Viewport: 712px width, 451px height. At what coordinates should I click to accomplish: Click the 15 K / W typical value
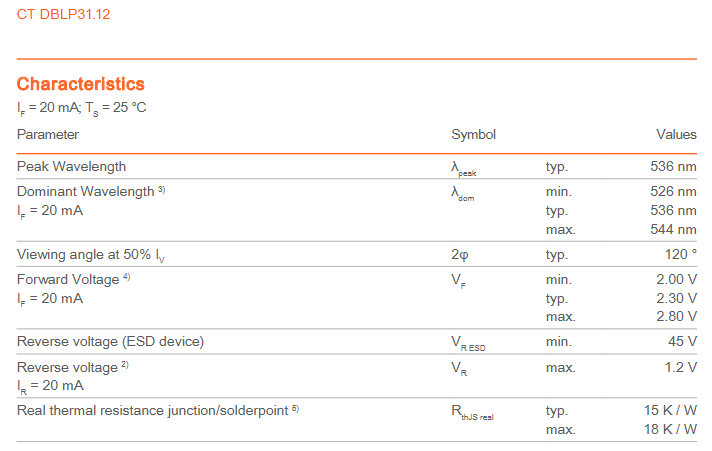click(x=671, y=410)
